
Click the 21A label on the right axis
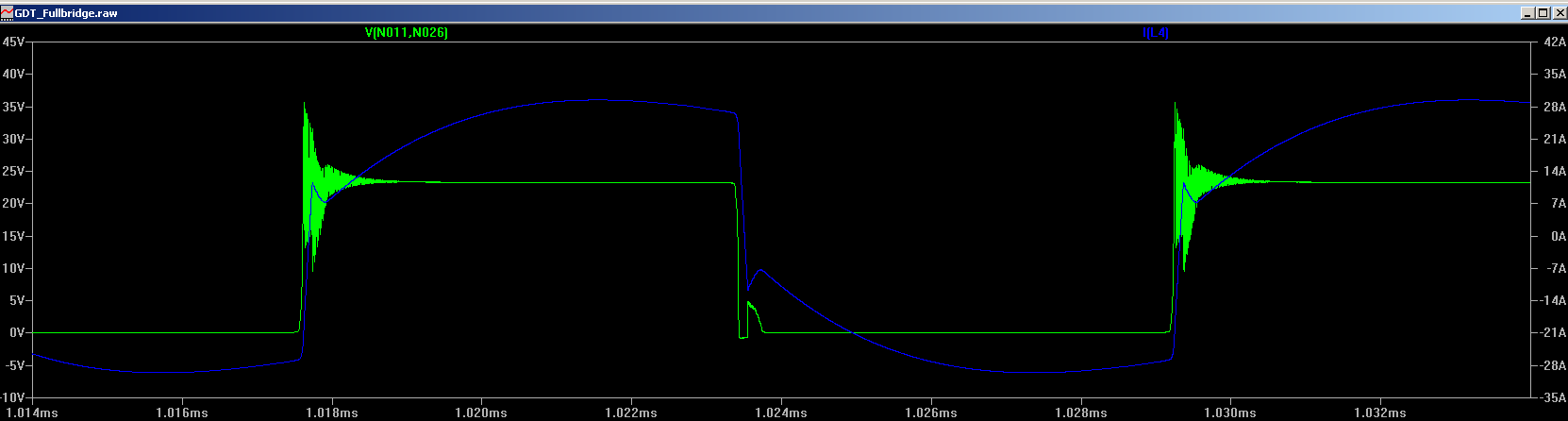tap(1555, 139)
